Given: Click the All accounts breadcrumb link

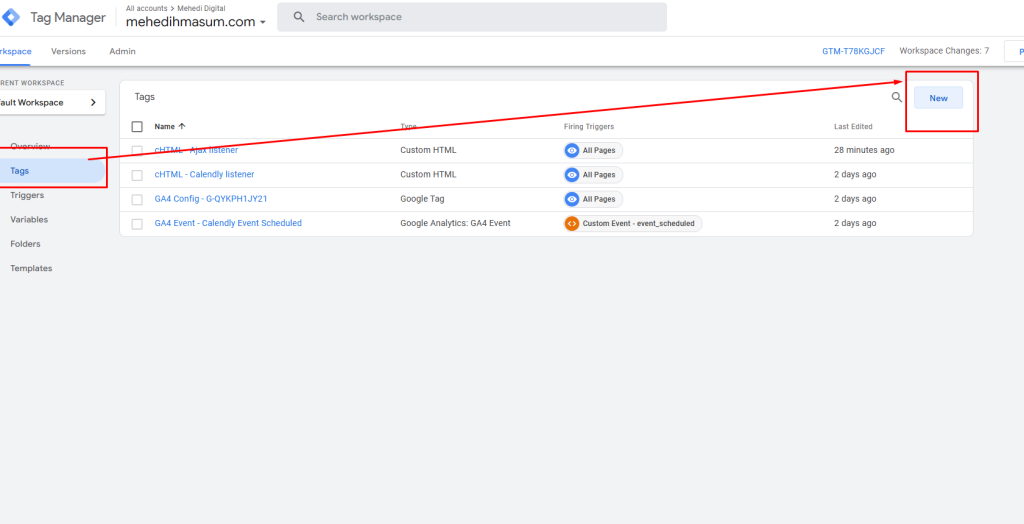Looking at the screenshot, I should click(x=146, y=8).
